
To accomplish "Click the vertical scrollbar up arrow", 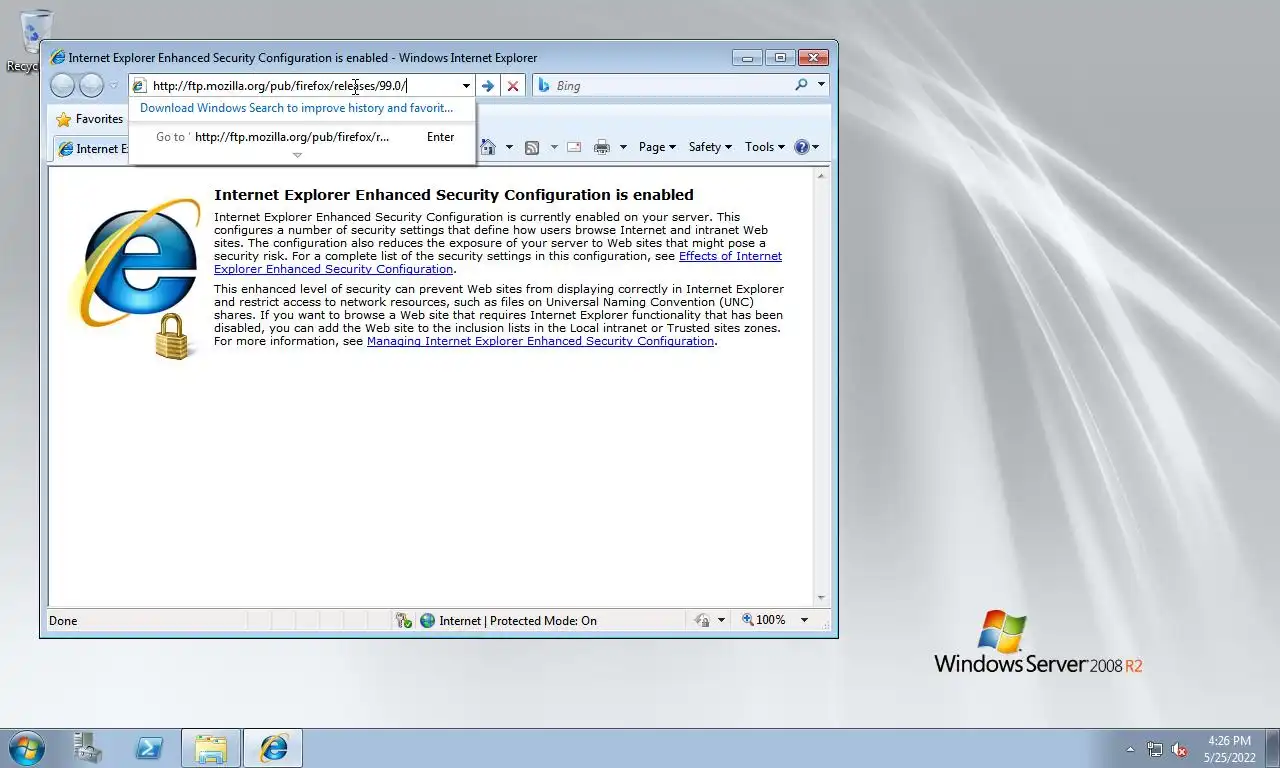I will coord(821,176).
